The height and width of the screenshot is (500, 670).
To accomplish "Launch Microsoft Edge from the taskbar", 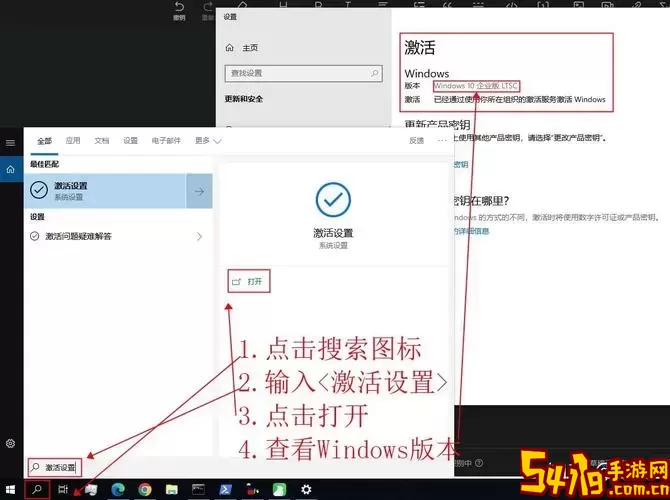I will click(118, 489).
